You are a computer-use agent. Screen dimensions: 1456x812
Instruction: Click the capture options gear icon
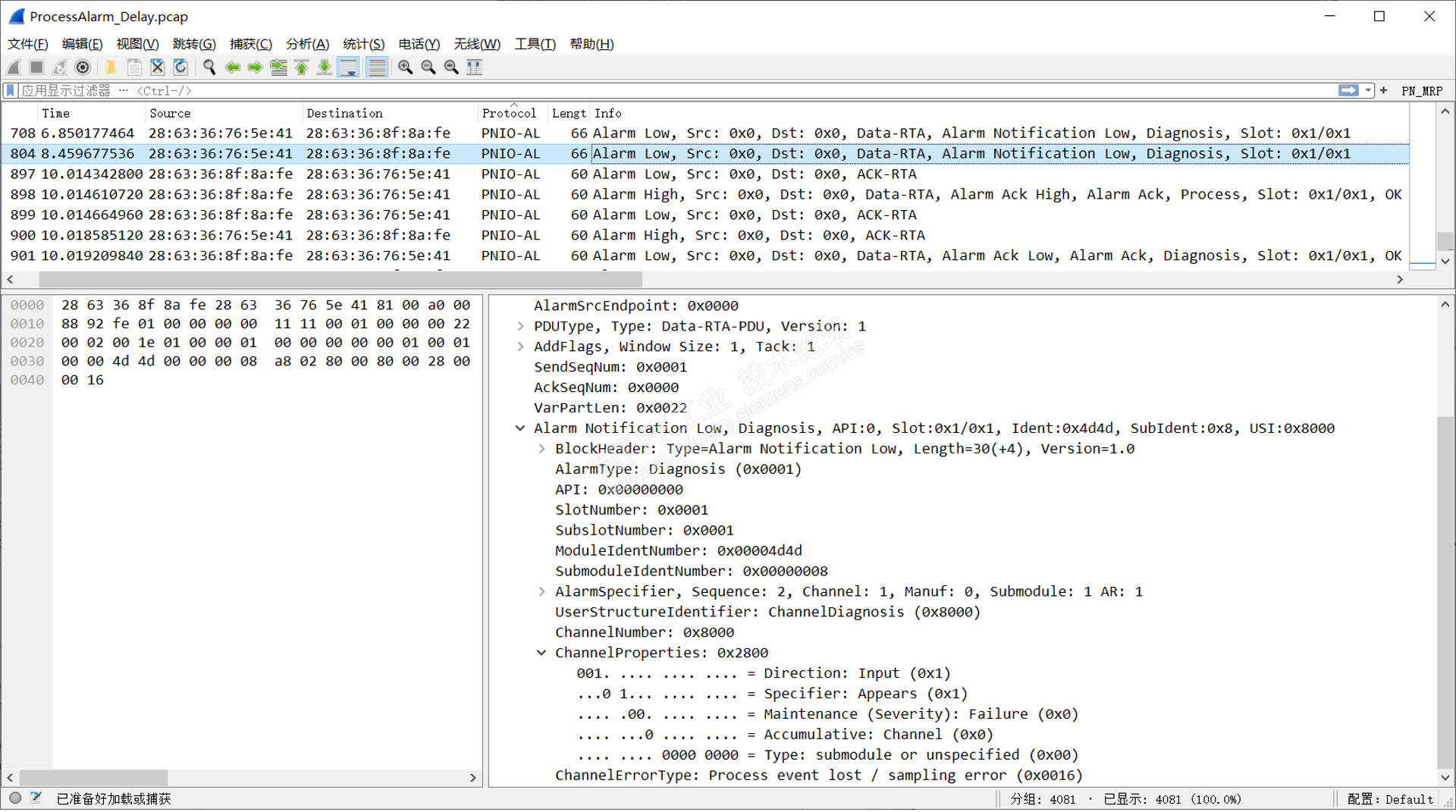tap(83, 67)
